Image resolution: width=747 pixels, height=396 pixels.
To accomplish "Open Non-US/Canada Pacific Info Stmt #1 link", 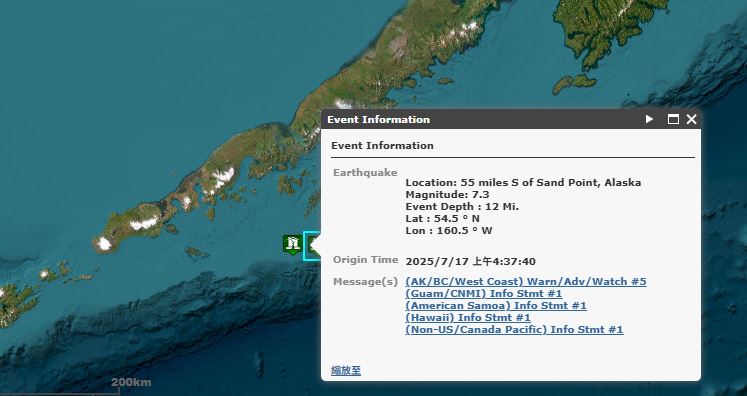I will (514, 329).
